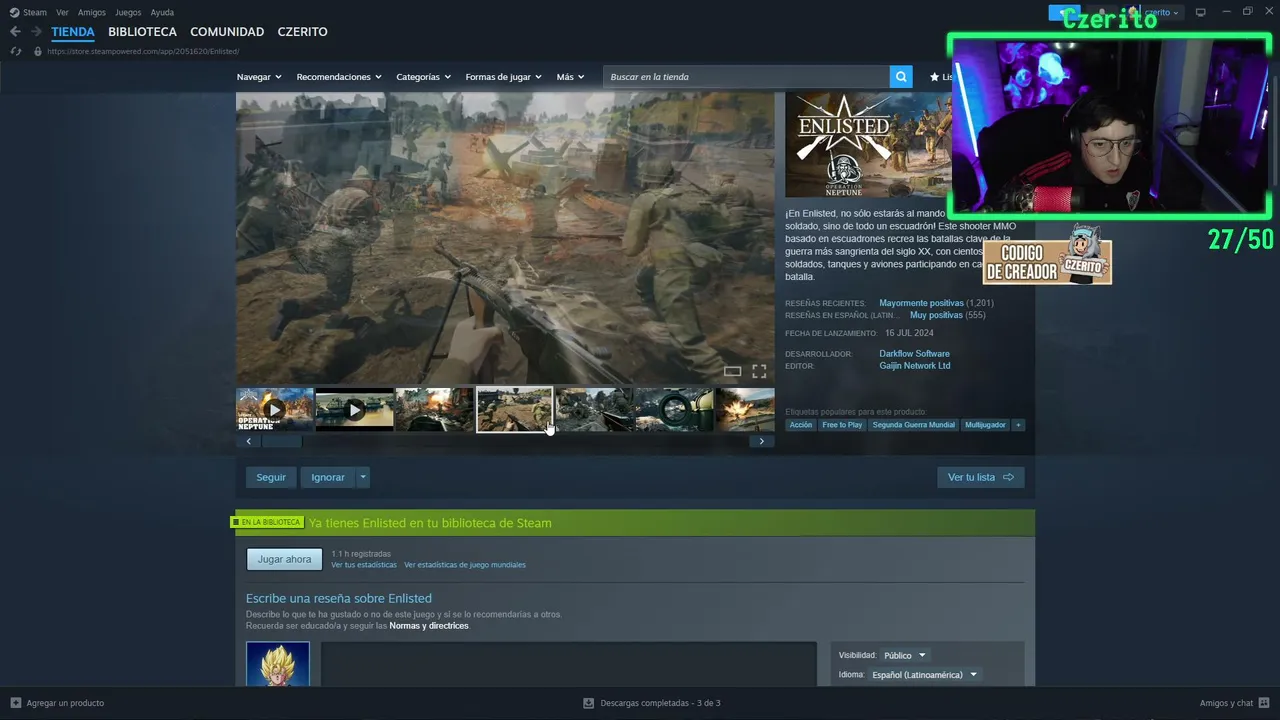Open the czerito account dropdown
This screenshot has height=720, width=1280.
click(1162, 12)
